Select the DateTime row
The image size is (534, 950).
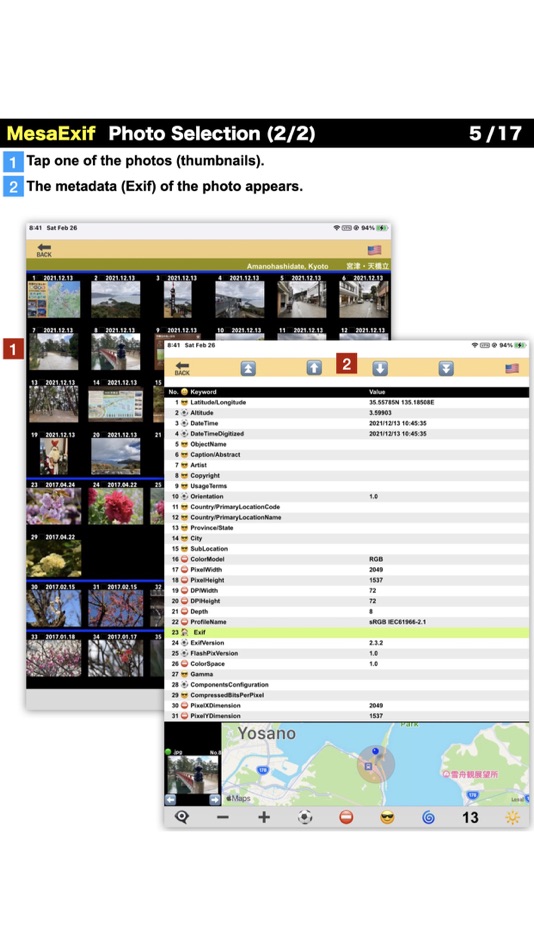pos(347,423)
